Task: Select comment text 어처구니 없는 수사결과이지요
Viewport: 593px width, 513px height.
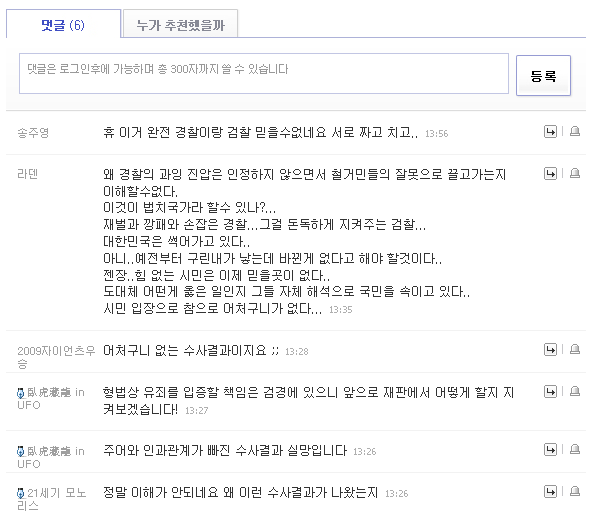Action: (x=185, y=351)
